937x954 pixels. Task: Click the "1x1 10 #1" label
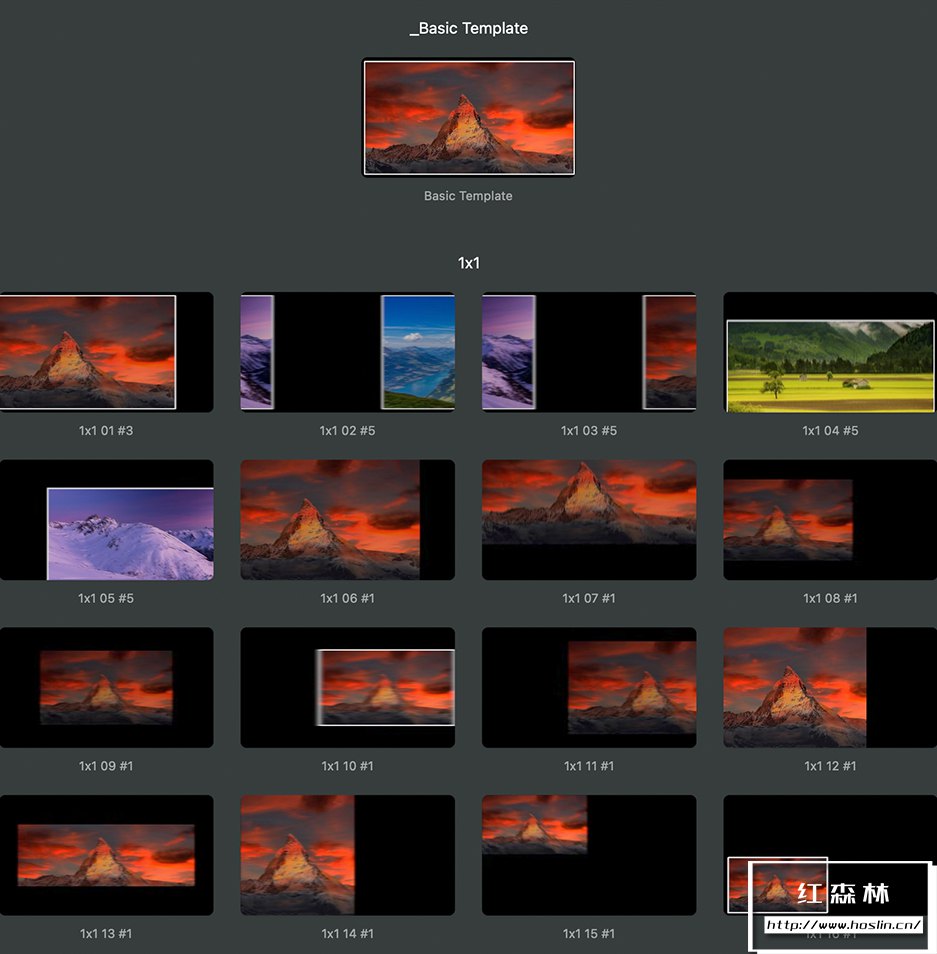[347, 766]
